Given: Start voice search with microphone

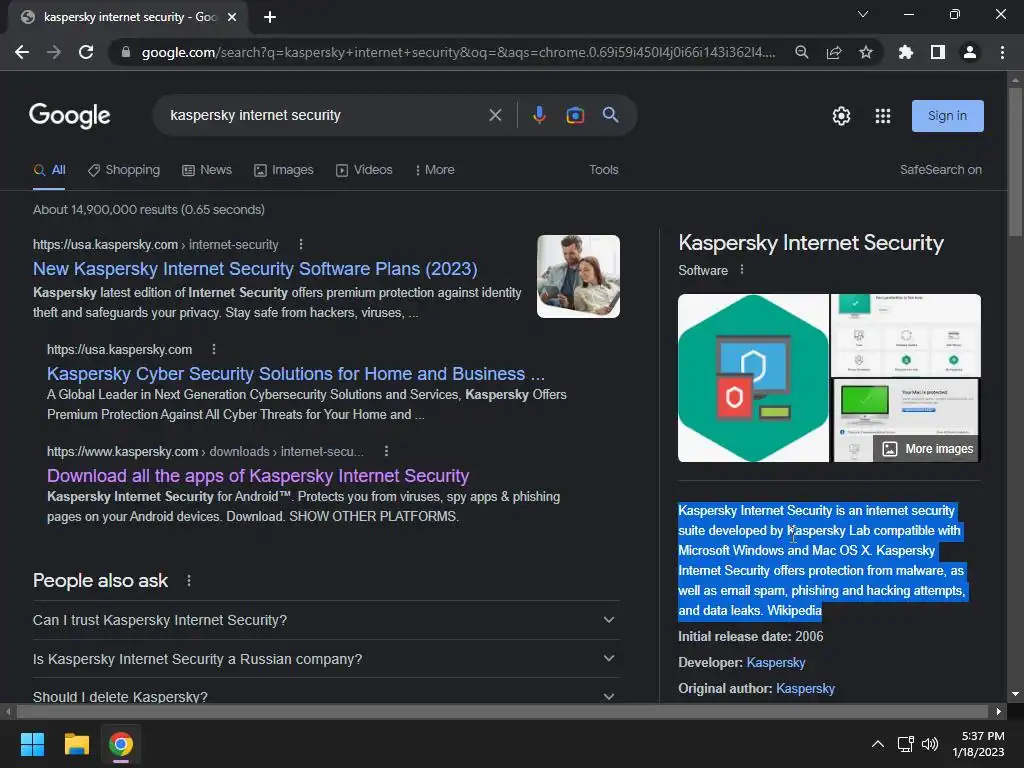Looking at the screenshot, I should 539,116.
